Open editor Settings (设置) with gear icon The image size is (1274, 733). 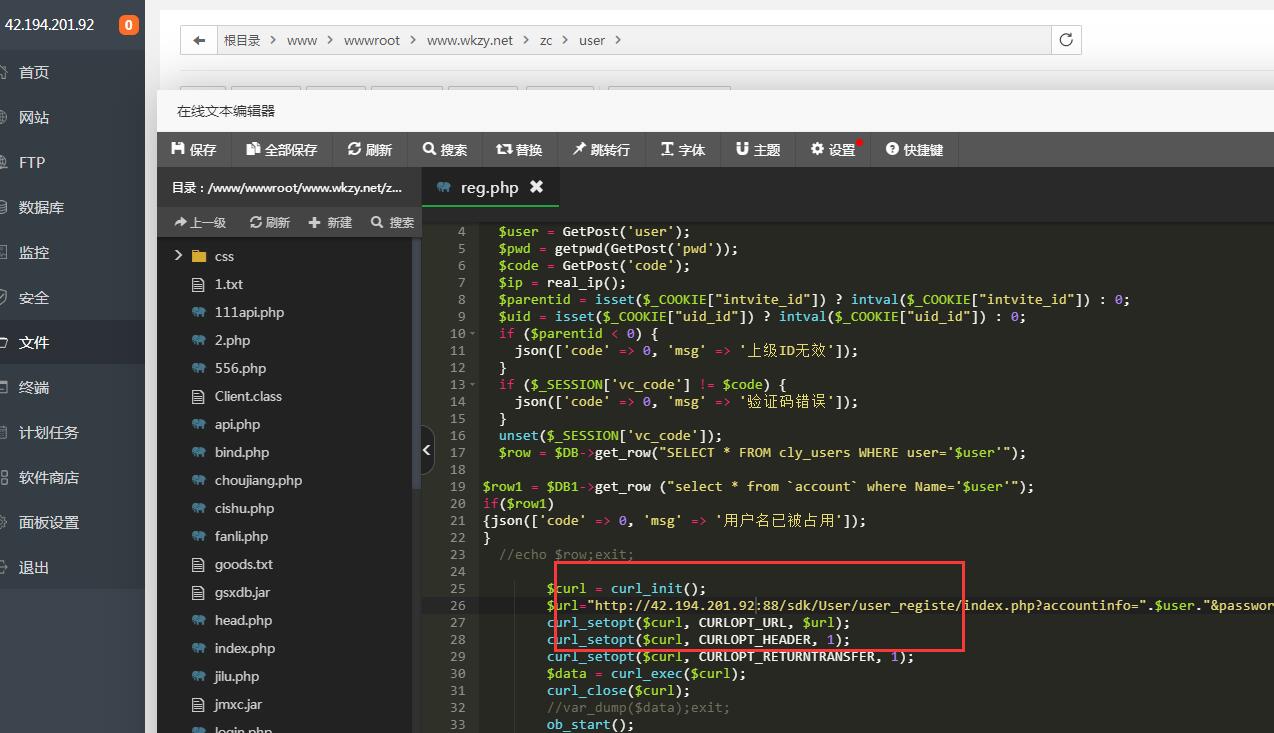(x=833, y=149)
